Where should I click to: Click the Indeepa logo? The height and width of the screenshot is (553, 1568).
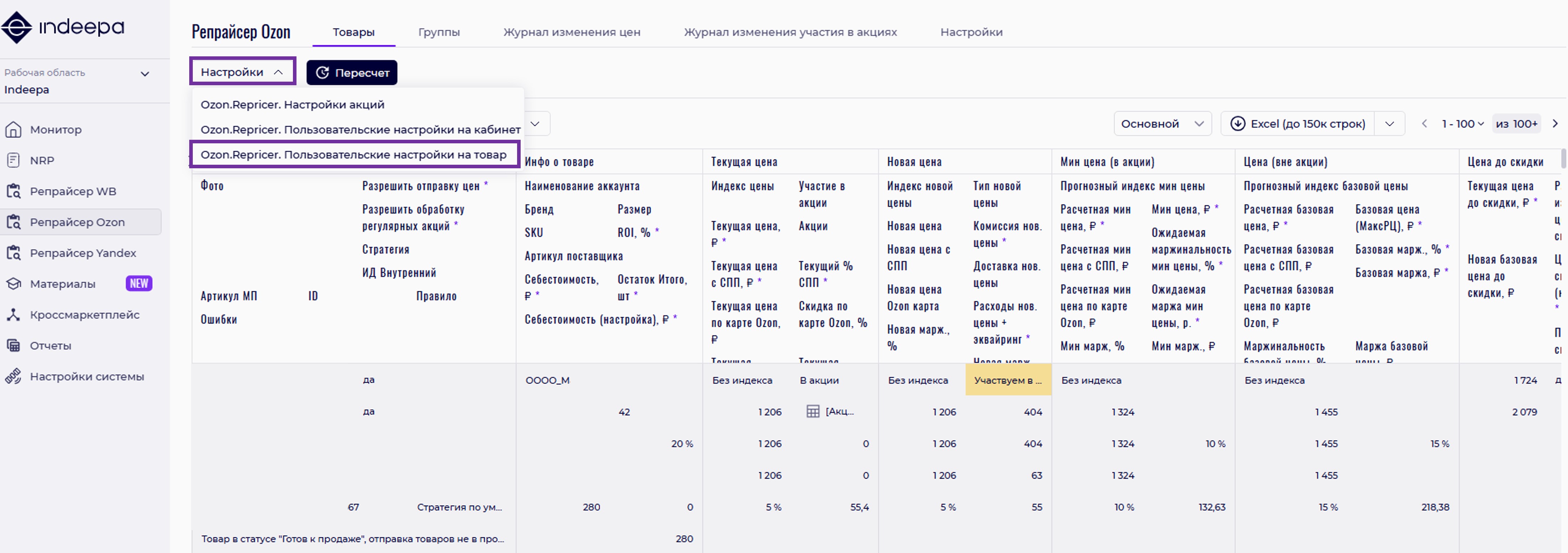pyautogui.click(x=63, y=27)
